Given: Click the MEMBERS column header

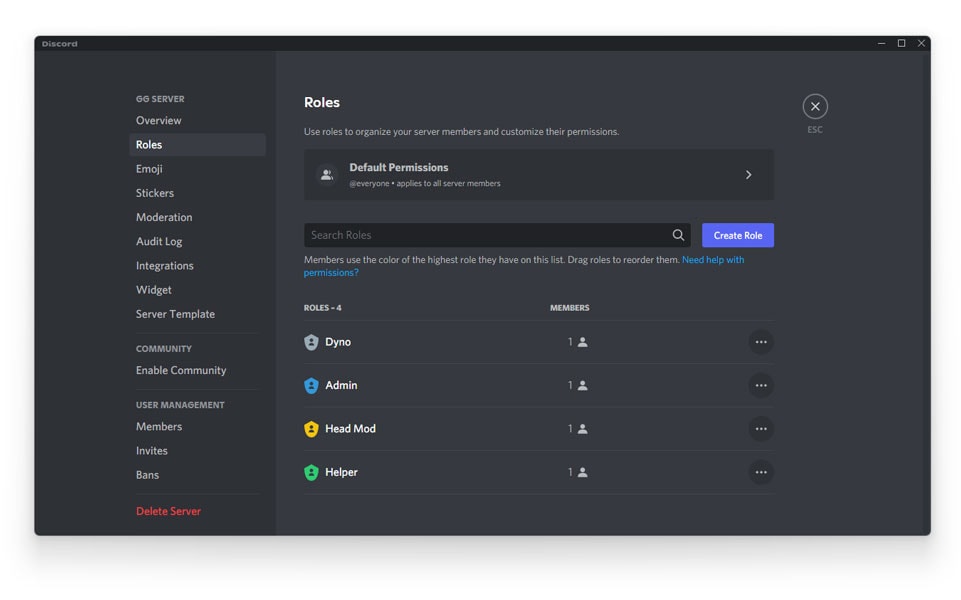Looking at the screenshot, I should (569, 308).
